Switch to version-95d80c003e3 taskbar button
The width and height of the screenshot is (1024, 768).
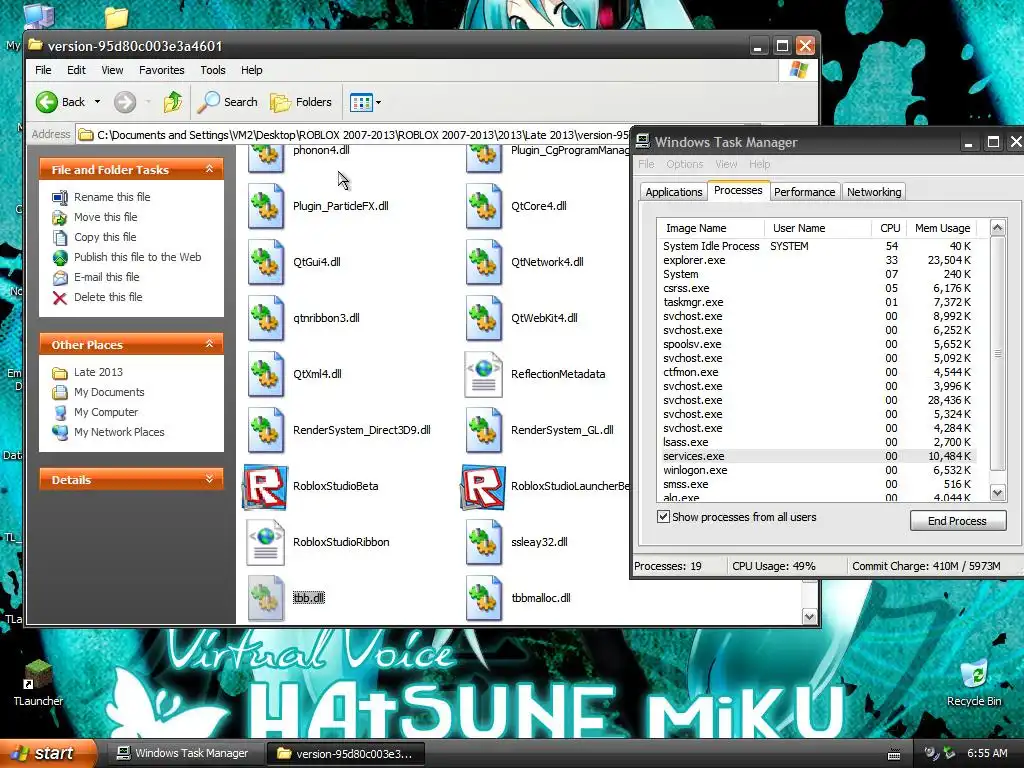tap(346, 754)
